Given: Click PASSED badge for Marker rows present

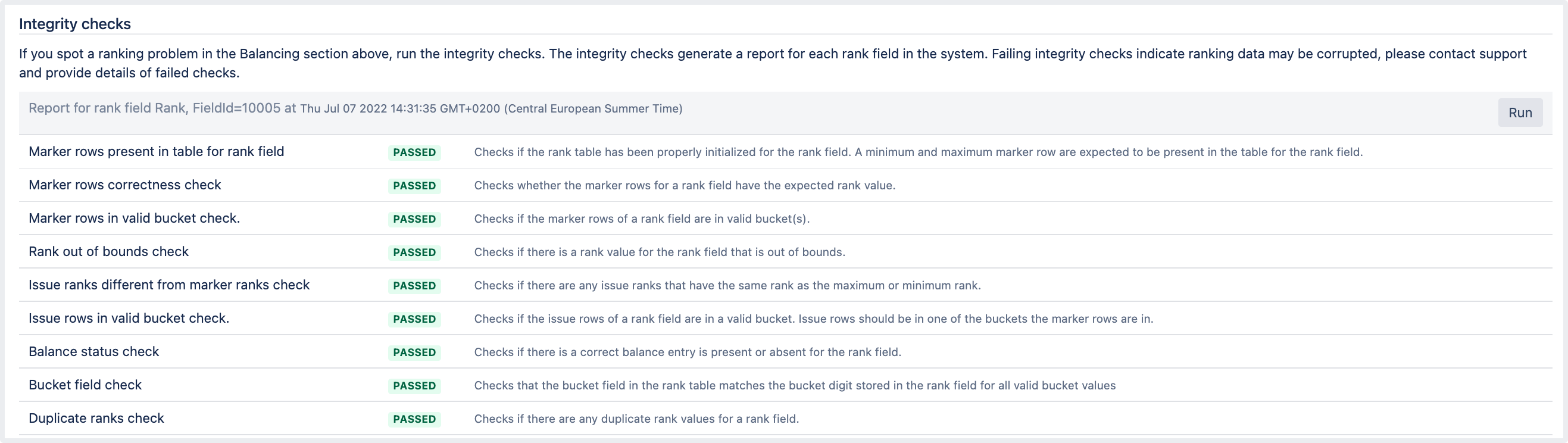Looking at the screenshot, I should pos(414,152).
